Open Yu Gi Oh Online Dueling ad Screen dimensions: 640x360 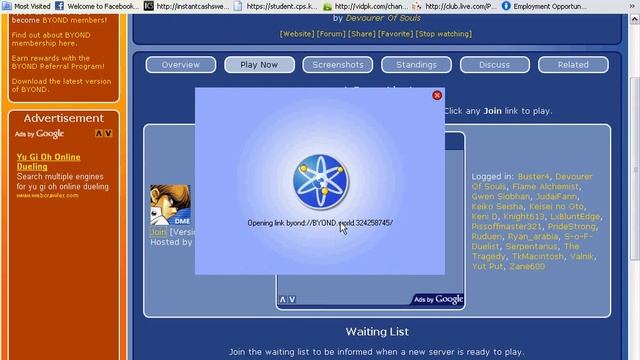49,162
